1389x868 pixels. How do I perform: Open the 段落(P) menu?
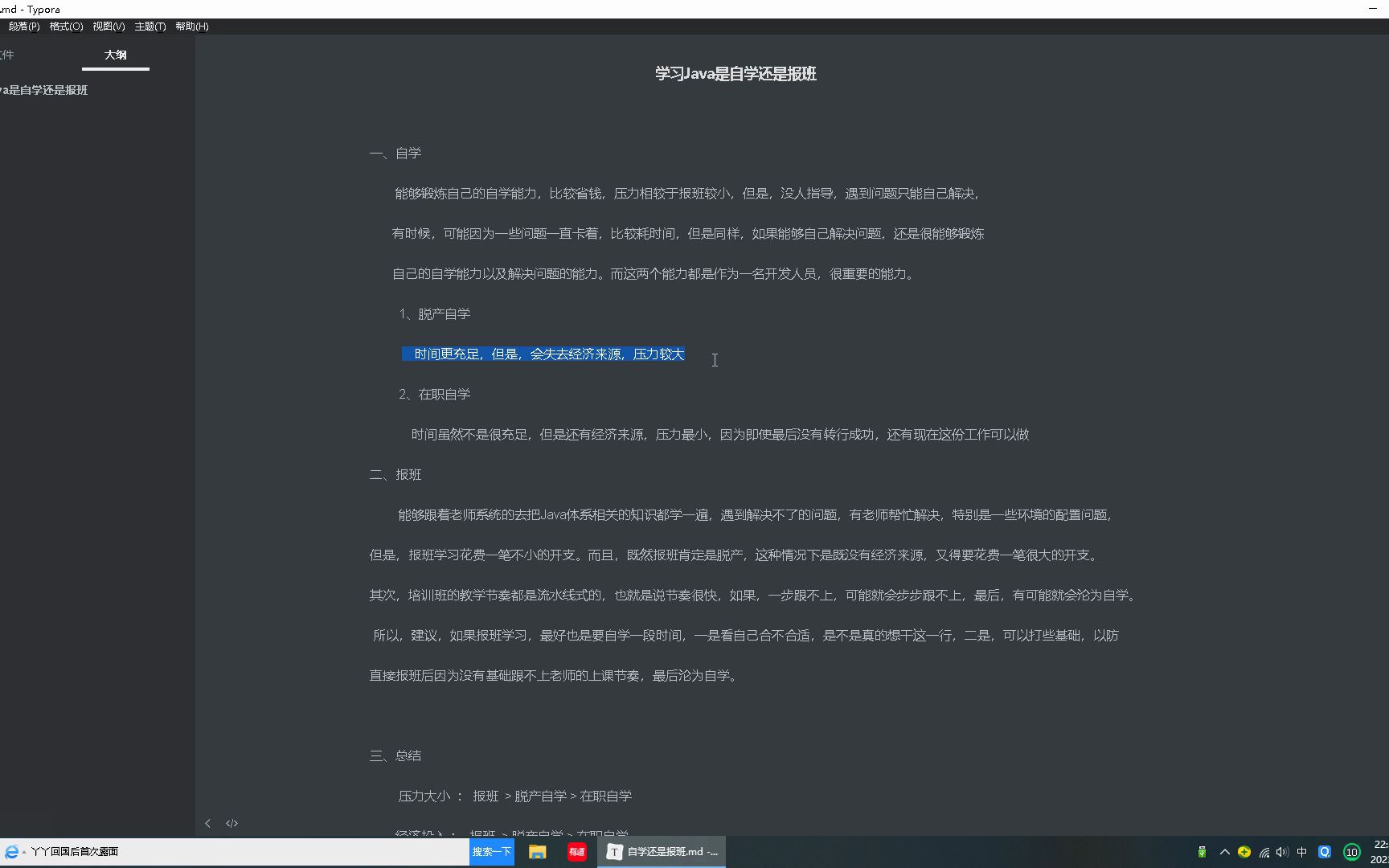(x=23, y=27)
